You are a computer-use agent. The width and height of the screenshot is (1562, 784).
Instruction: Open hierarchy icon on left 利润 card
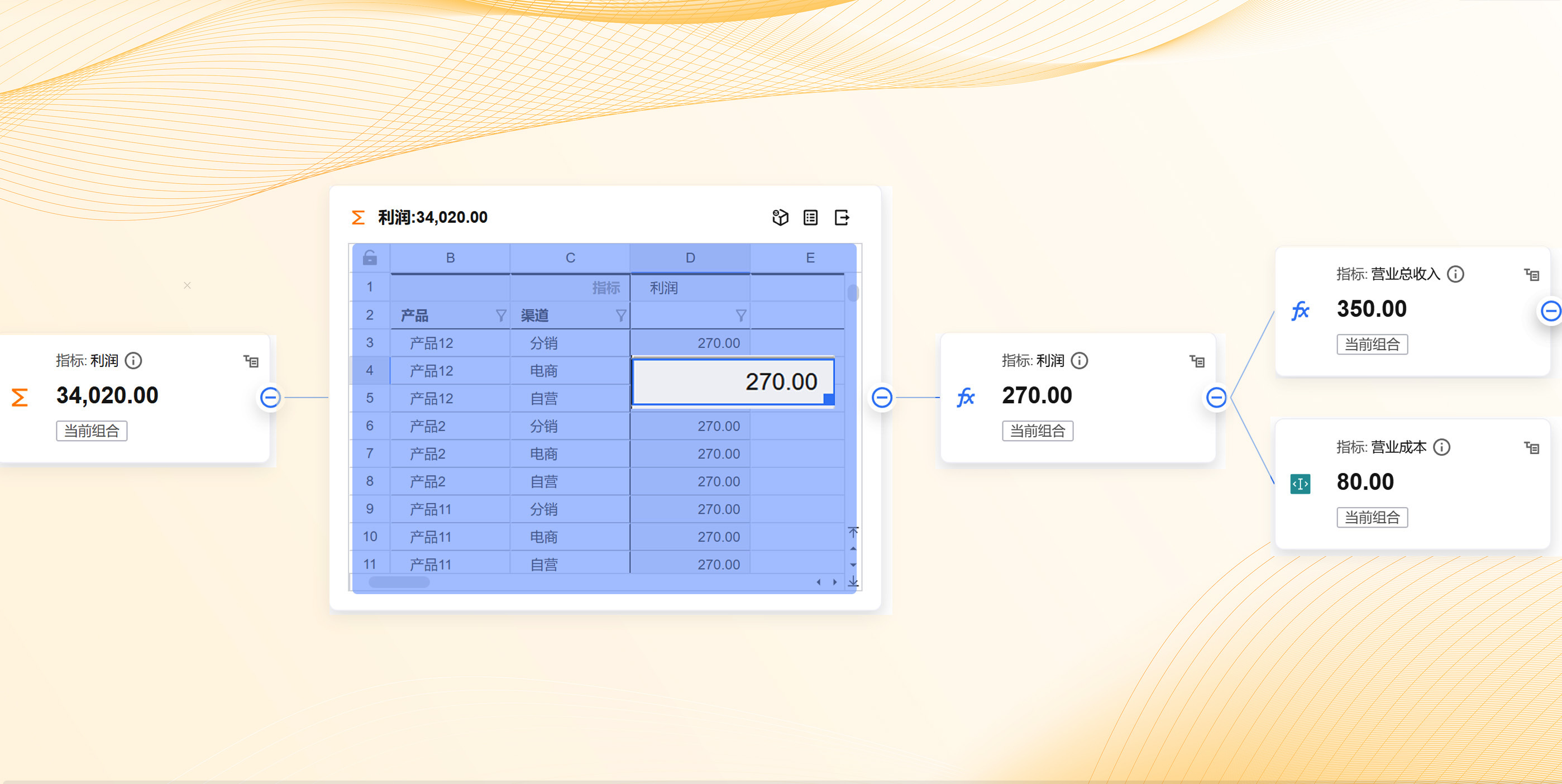point(251,361)
